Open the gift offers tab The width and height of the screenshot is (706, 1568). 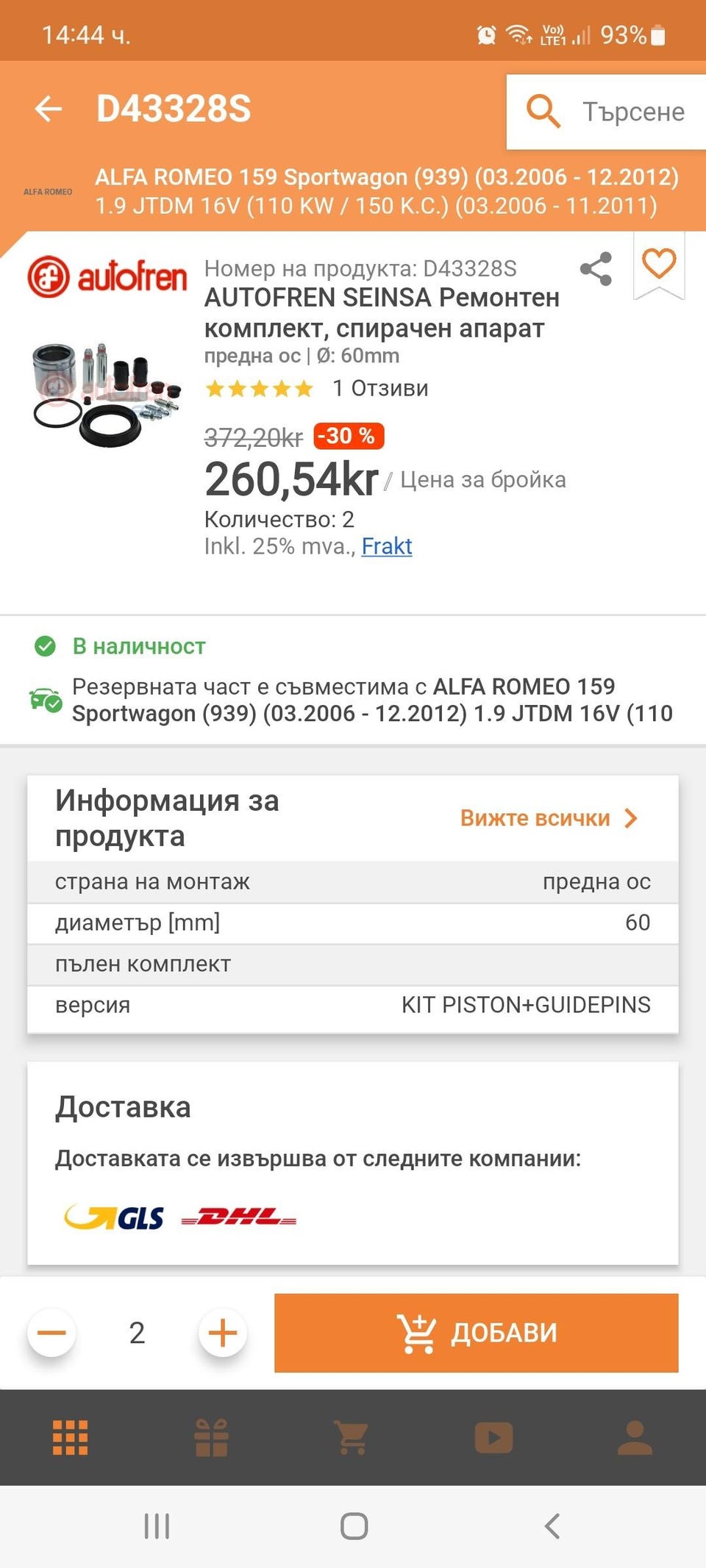212,1437
